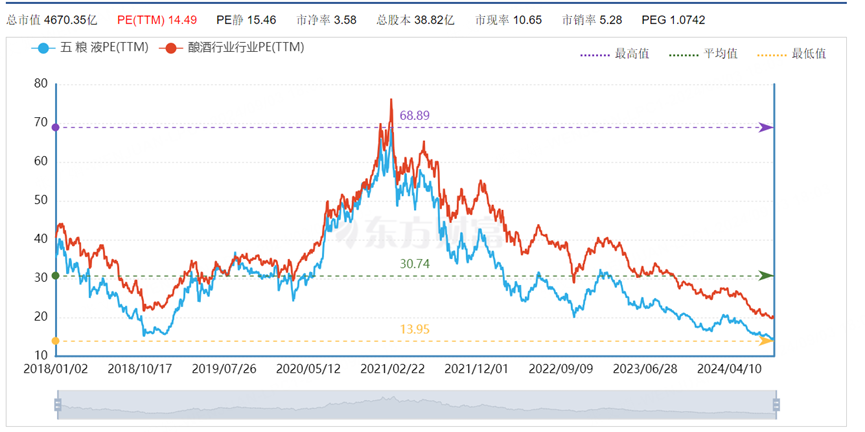Toggle the 酿酒行业行业PE(TTM) legend series
This screenshot has height=432, width=865.
click(232, 48)
